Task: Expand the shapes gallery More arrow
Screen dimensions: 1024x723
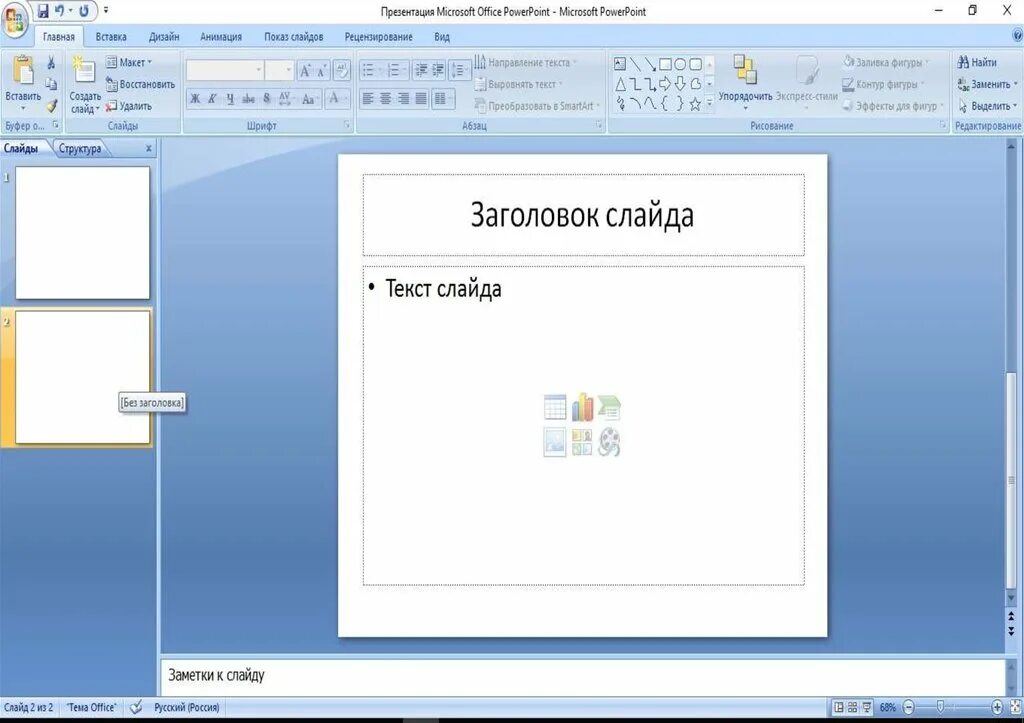Action: click(x=710, y=103)
